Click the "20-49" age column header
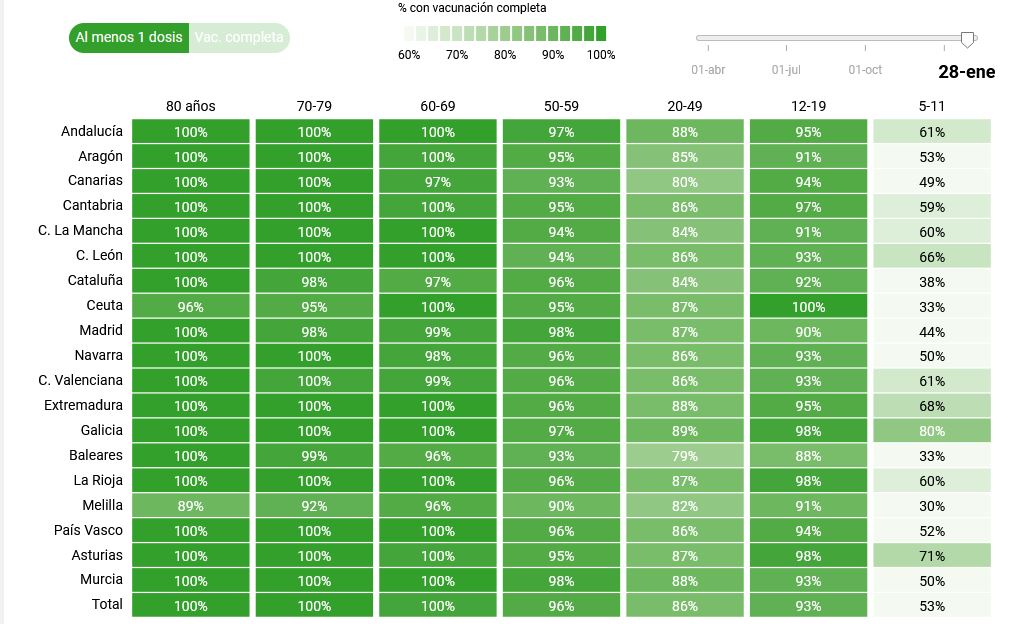Screen dimensions: 1021x624 (685, 106)
